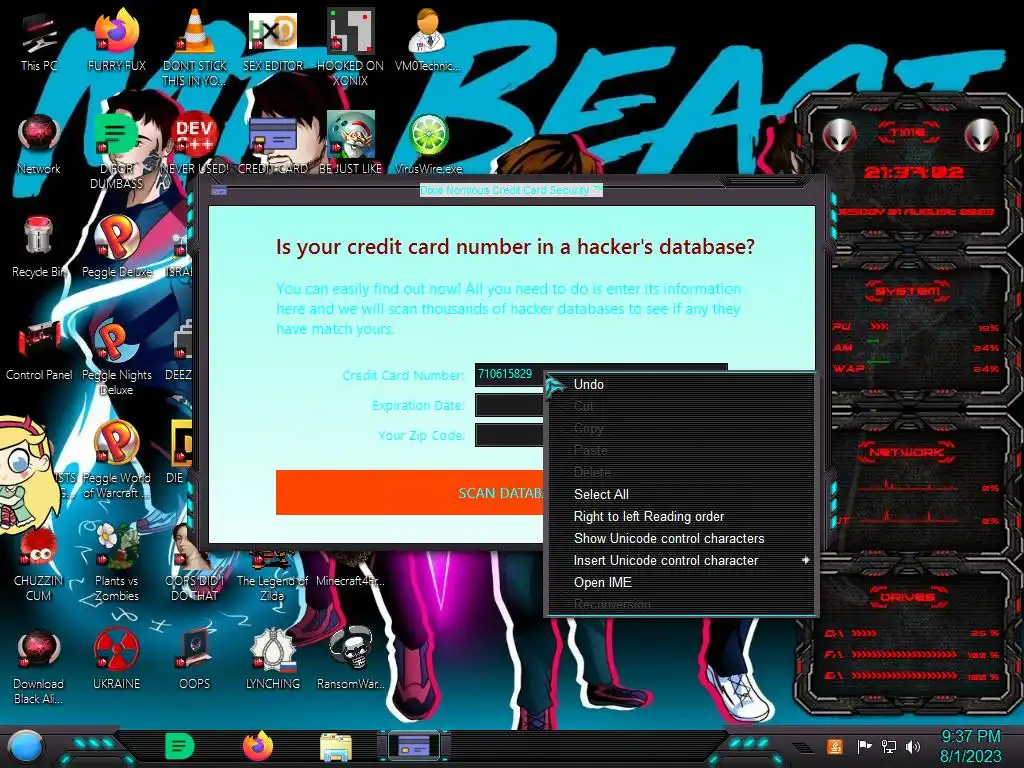Open the CHUZZIN CUM desktop icon
This screenshot has height=768, width=1024.
[x=39, y=566]
